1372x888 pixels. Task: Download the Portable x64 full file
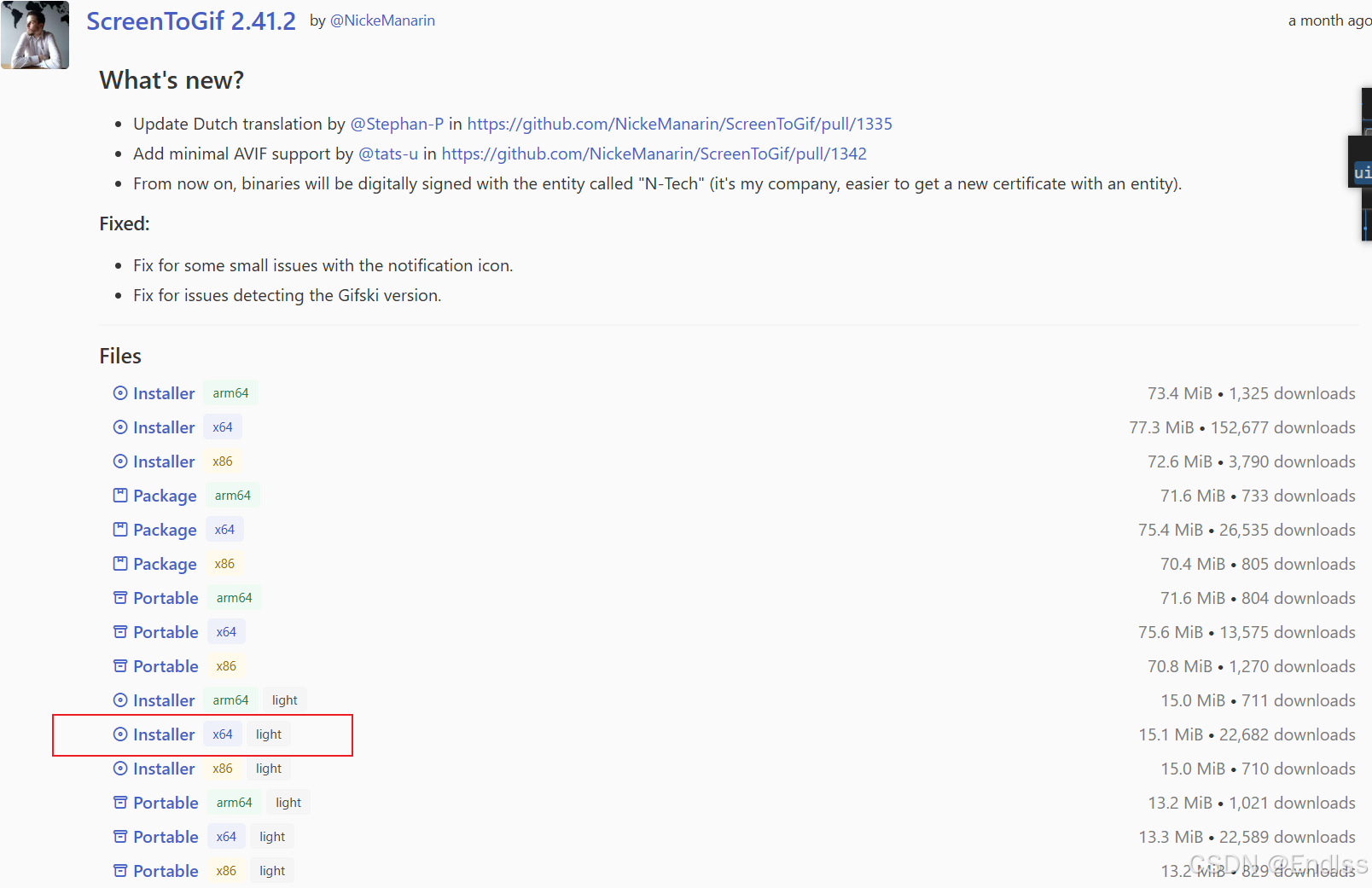[x=166, y=632]
